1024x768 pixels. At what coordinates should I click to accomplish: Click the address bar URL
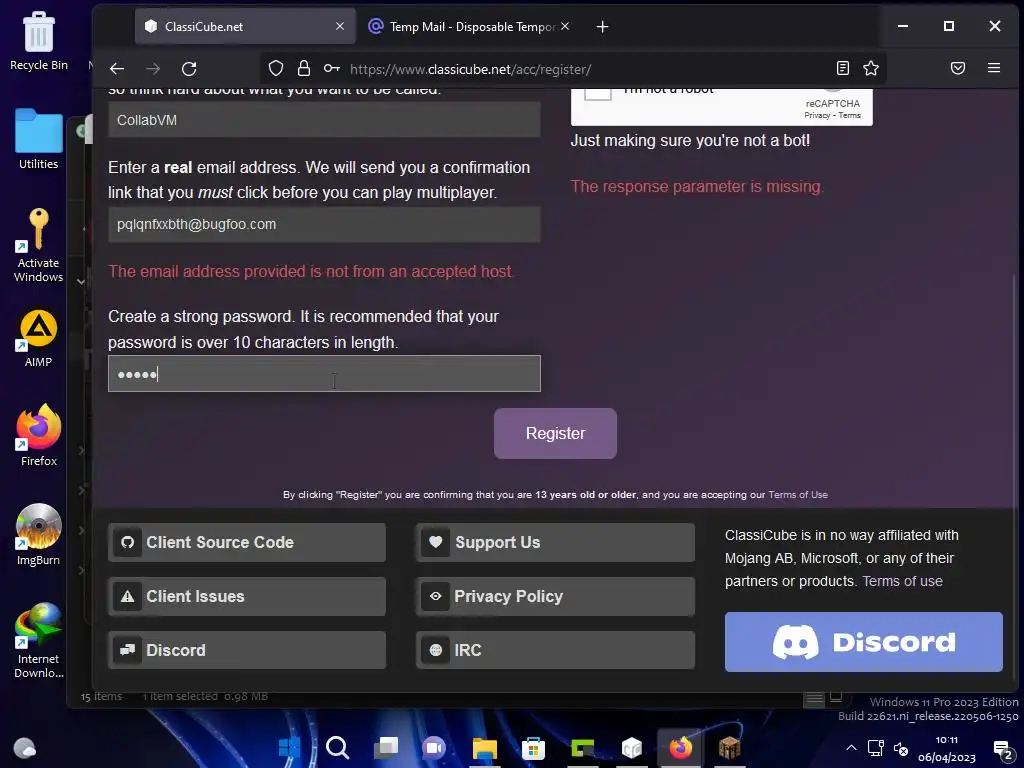pyautogui.click(x=470, y=69)
